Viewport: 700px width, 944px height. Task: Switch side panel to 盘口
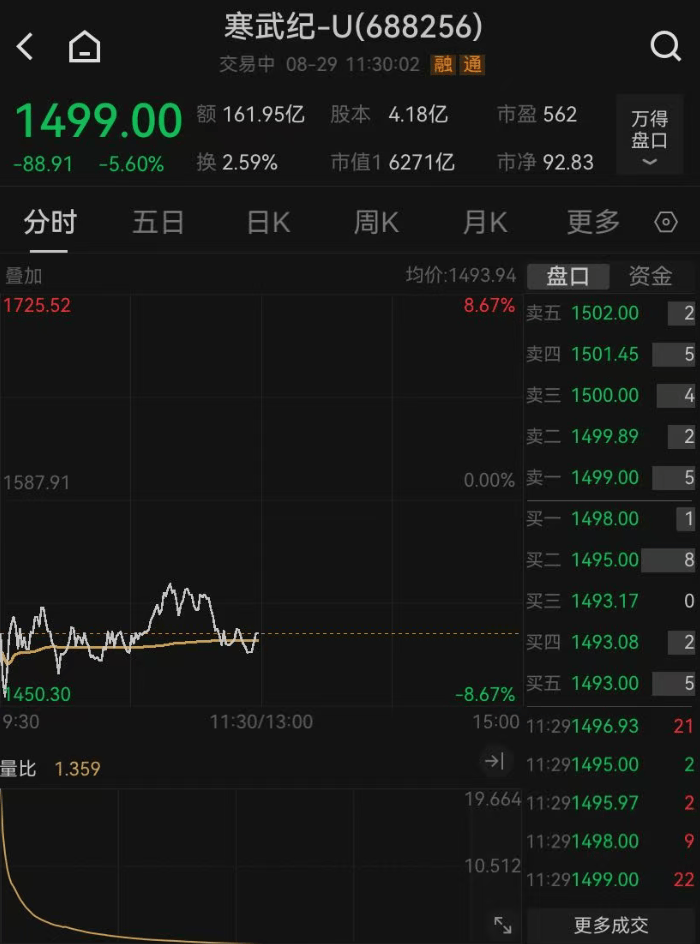click(x=568, y=276)
